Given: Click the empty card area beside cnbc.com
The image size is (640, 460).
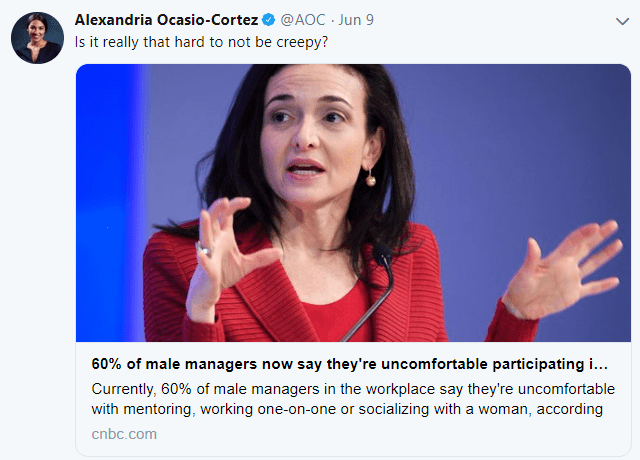Looking at the screenshot, I should (x=392, y=434).
